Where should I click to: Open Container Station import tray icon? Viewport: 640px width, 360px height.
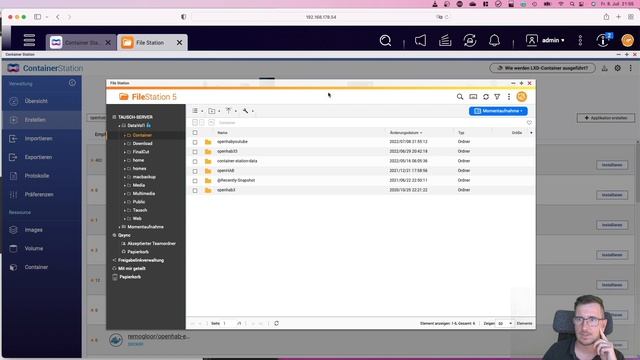point(604,68)
